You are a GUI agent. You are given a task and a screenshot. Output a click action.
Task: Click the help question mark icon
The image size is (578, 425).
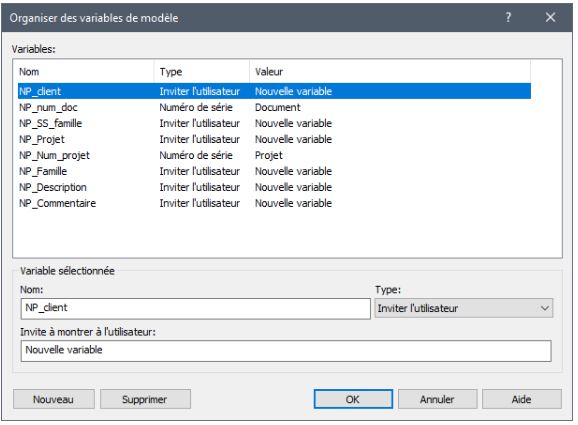[508, 17]
